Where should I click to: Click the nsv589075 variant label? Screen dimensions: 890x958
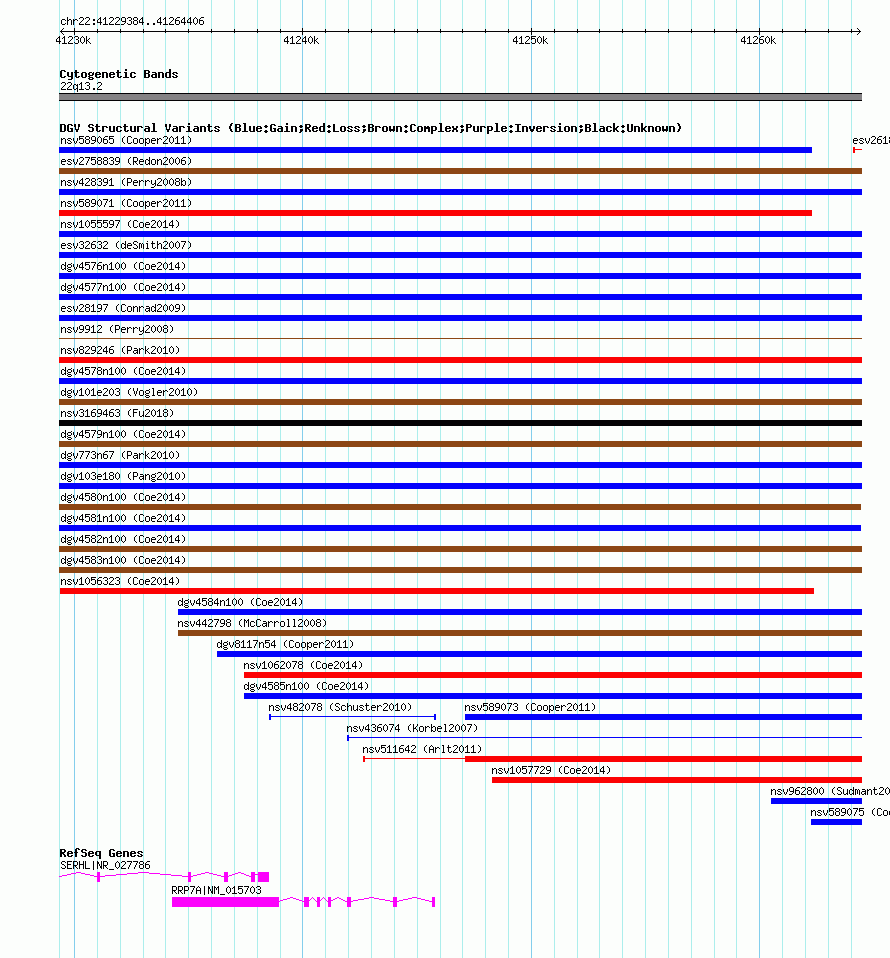click(850, 812)
